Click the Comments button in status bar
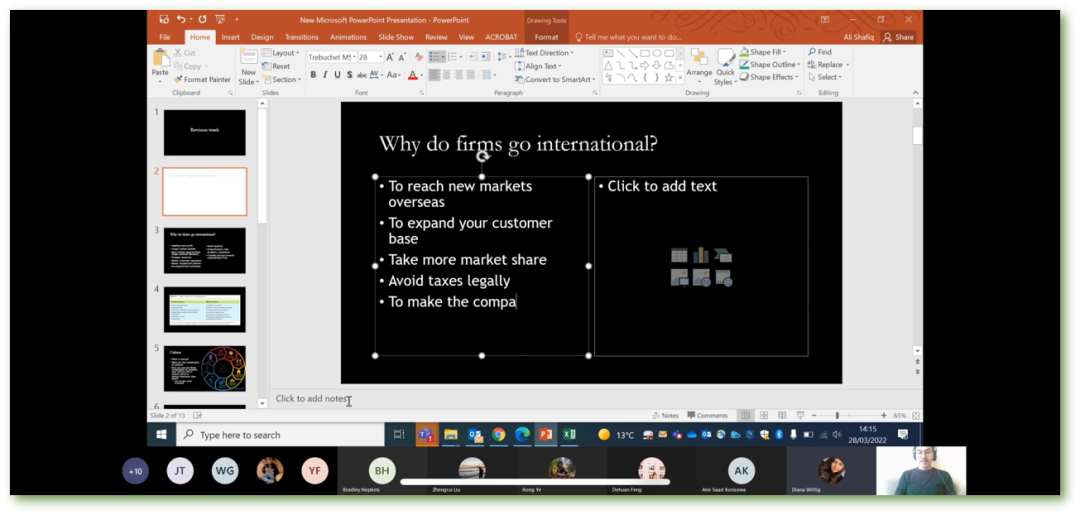Image resolution: width=1080 pixels, height=515 pixels. click(x=707, y=416)
